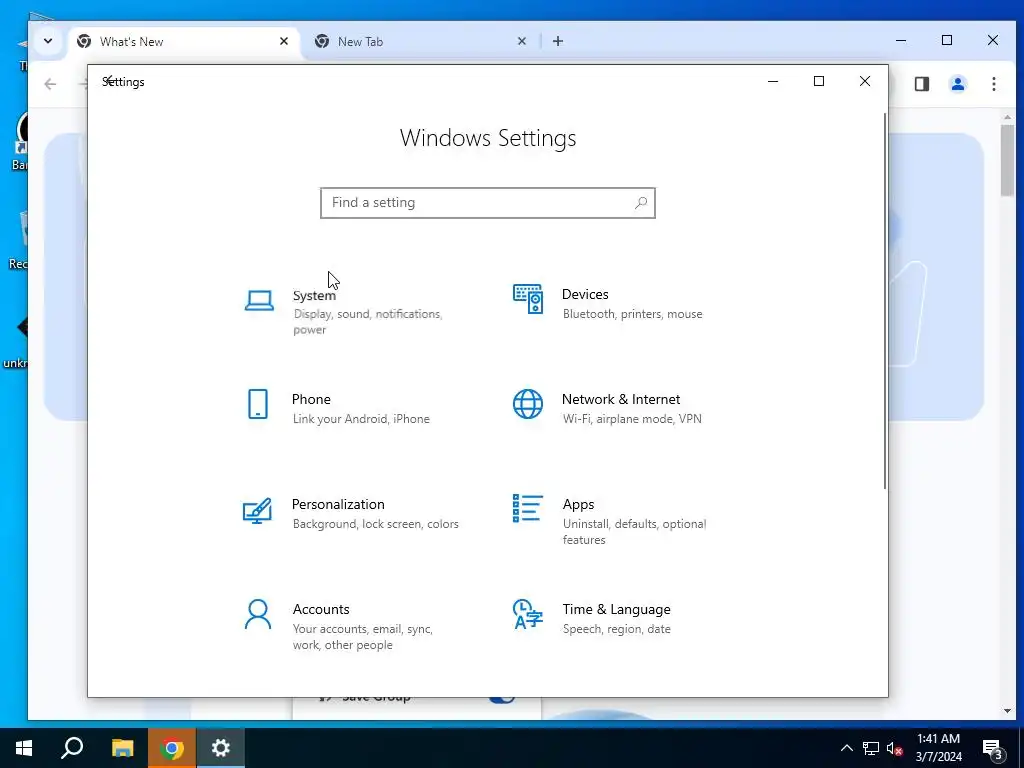
Task: Open the Personalization label
Action: (338, 504)
